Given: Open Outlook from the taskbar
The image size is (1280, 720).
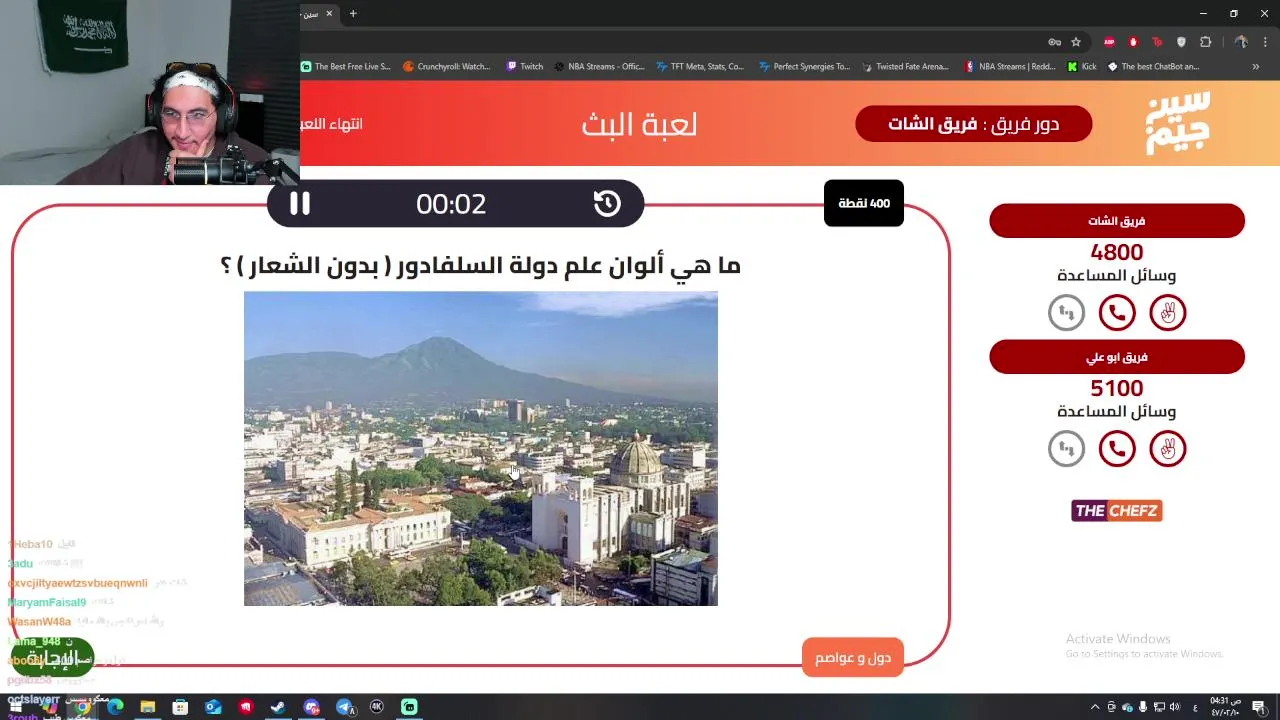Looking at the screenshot, I should coord(213,707).
